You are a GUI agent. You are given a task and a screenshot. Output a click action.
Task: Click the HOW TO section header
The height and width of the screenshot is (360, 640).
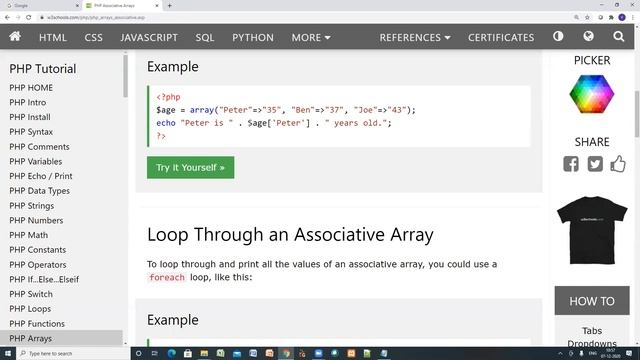point(592,301)
